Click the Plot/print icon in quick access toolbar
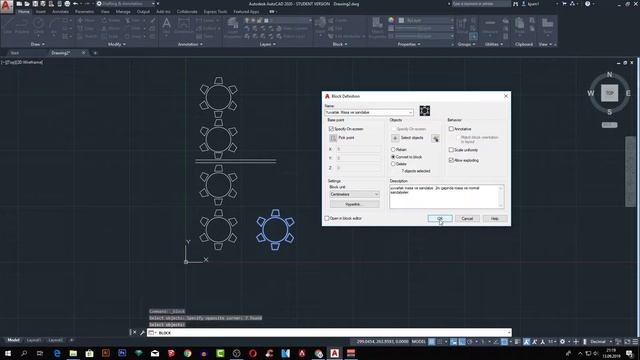This screenshot has width=640, height=360. click(x=67, y=4)
